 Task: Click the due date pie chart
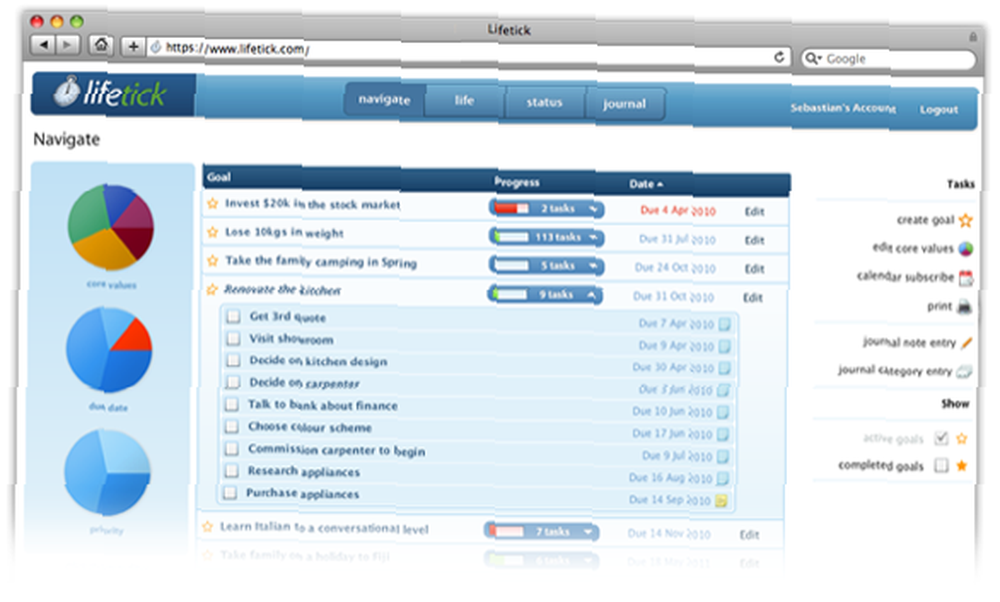coord(109,349)
